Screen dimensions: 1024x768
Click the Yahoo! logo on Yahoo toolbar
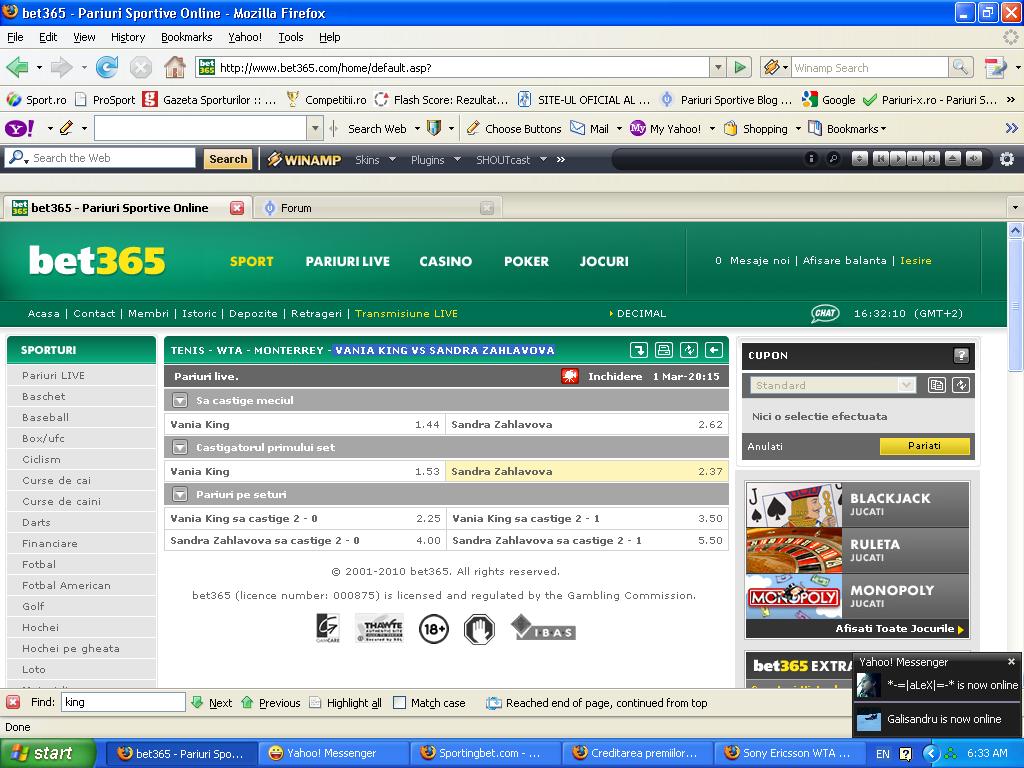(x=20, y=129)
